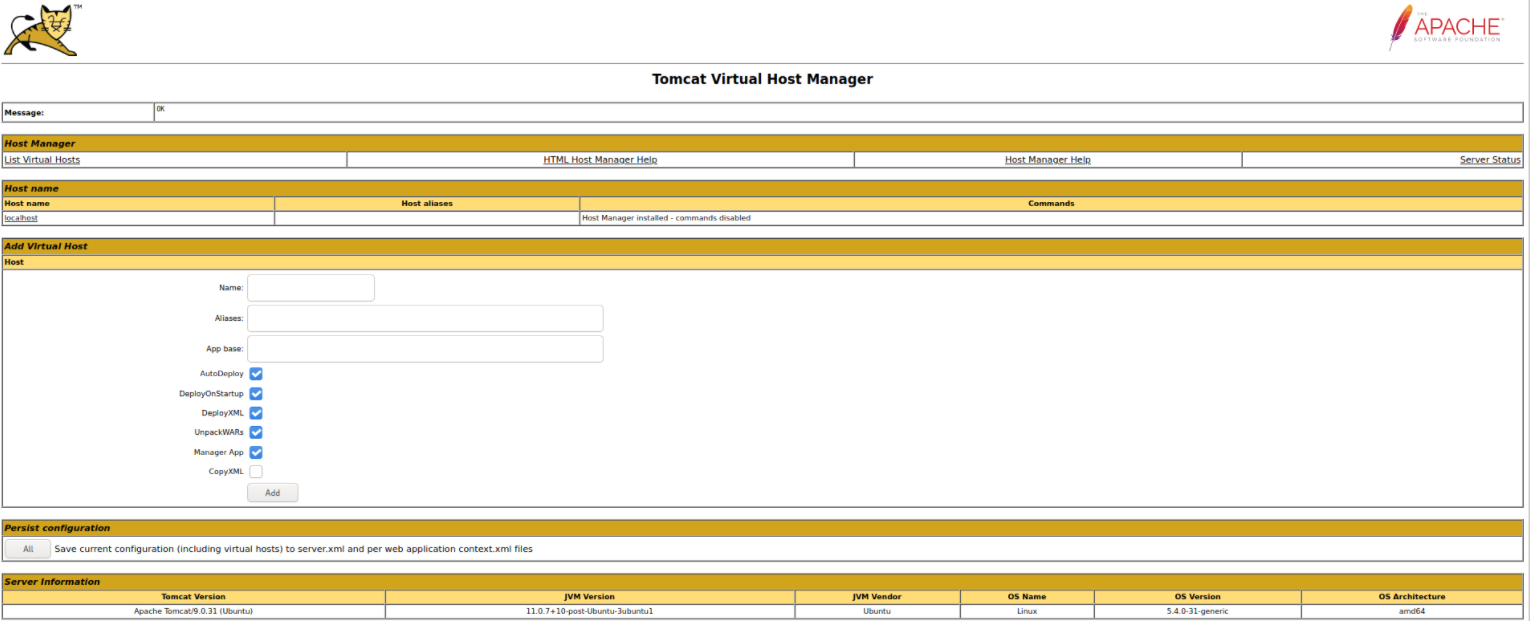This screenshot has height=621, width=1530.
Task: Click the amd64 architecture cell
Action: tap(1412, 611)
